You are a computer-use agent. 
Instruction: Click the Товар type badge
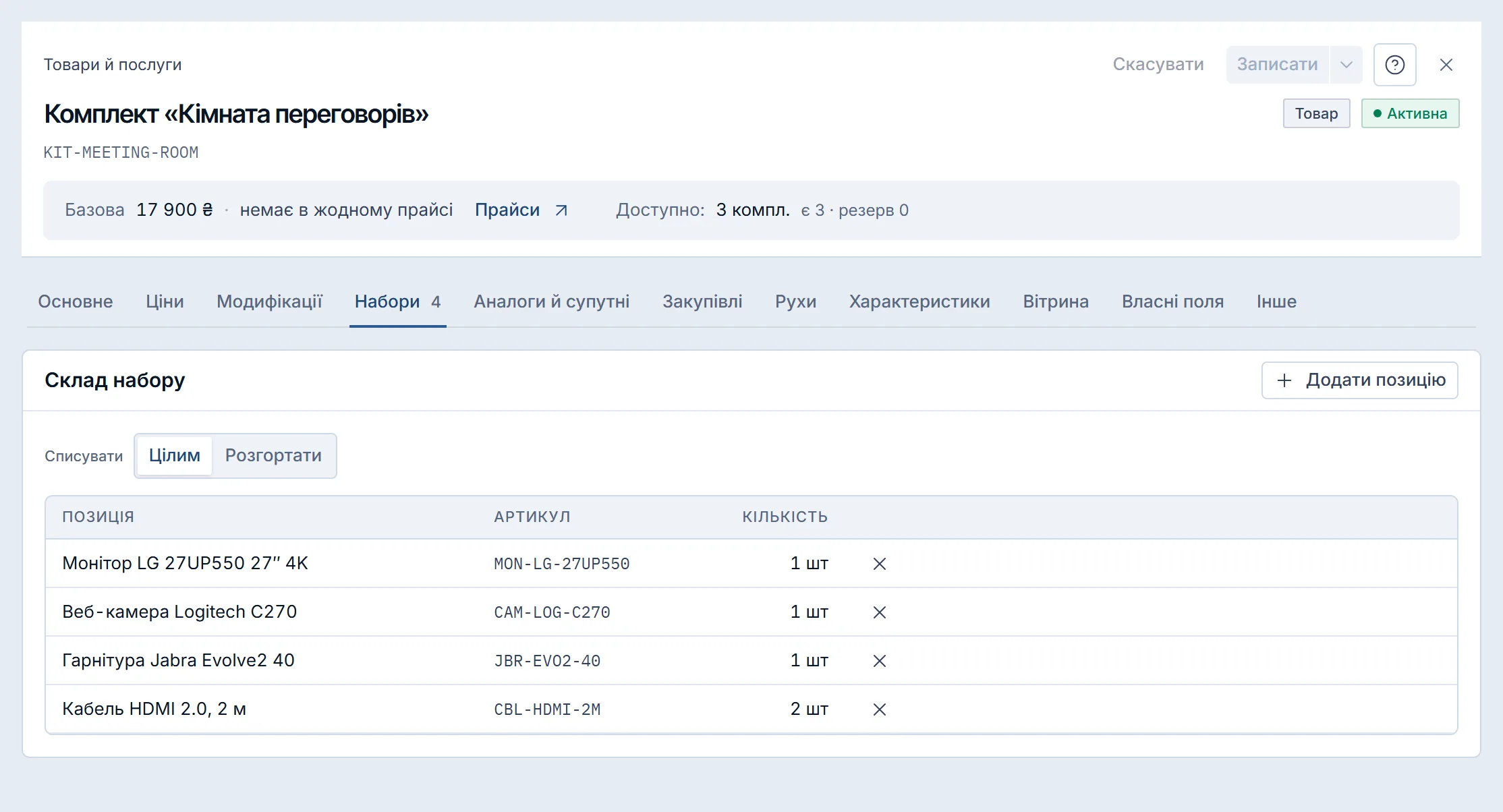point(1316,113)
